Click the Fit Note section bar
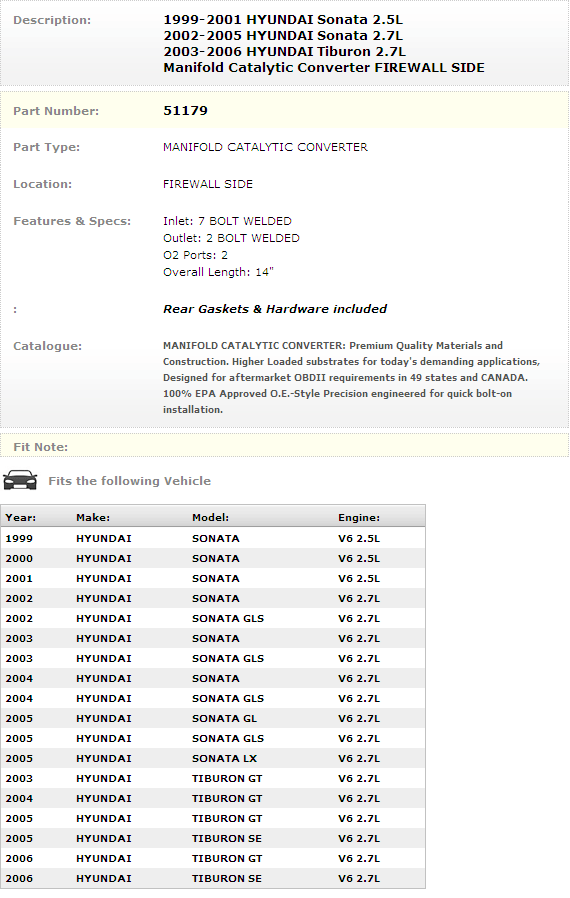 [x=284, y=446]
